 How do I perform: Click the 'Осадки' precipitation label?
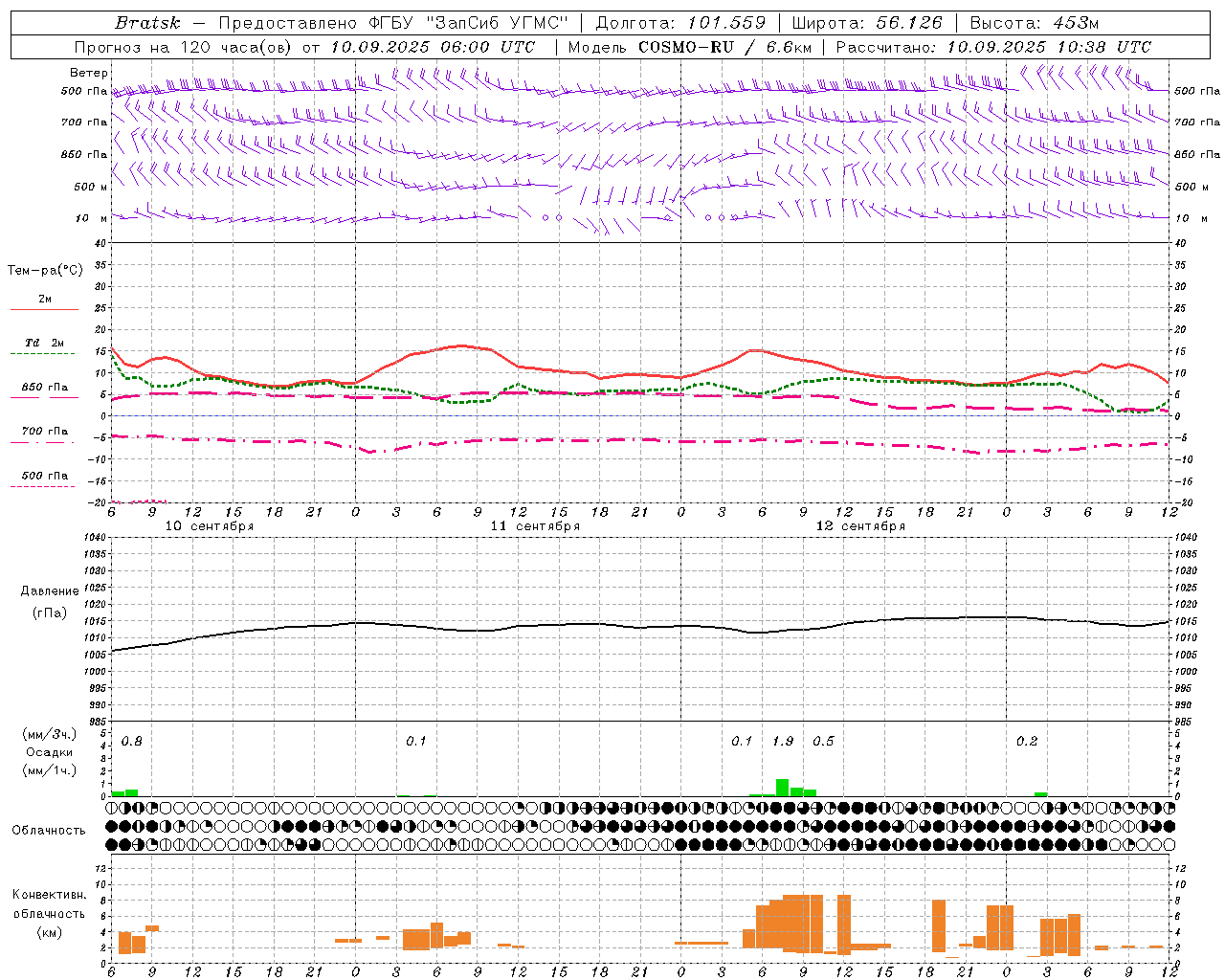49,752
